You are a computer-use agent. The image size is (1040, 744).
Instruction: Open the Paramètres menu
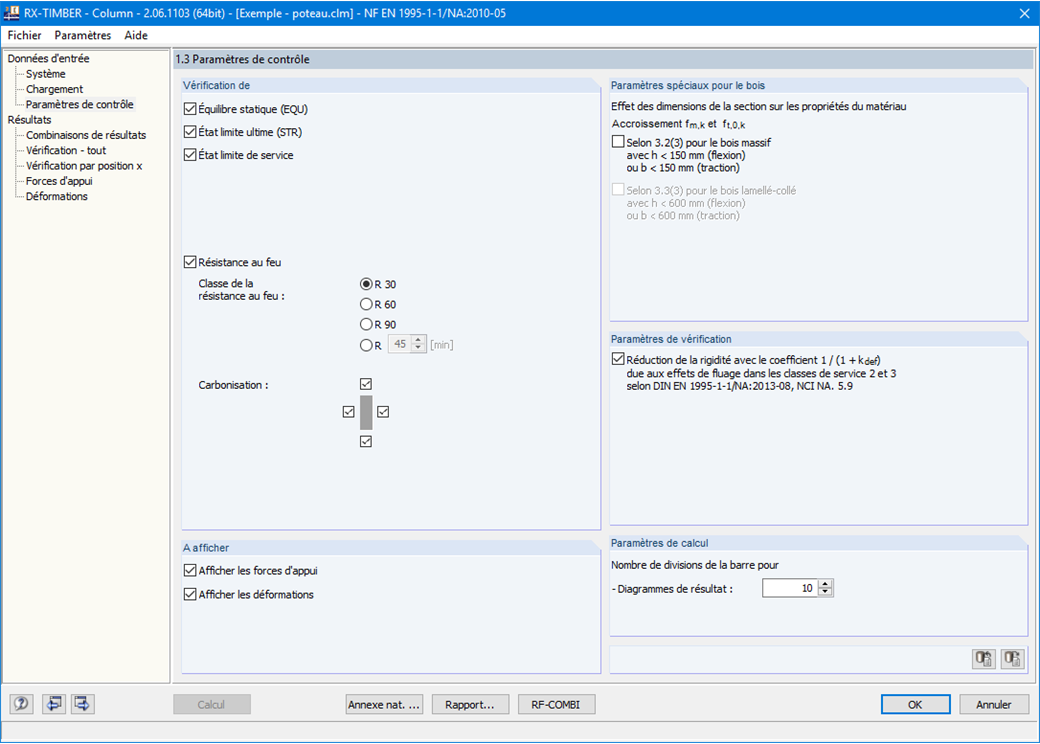83,35
